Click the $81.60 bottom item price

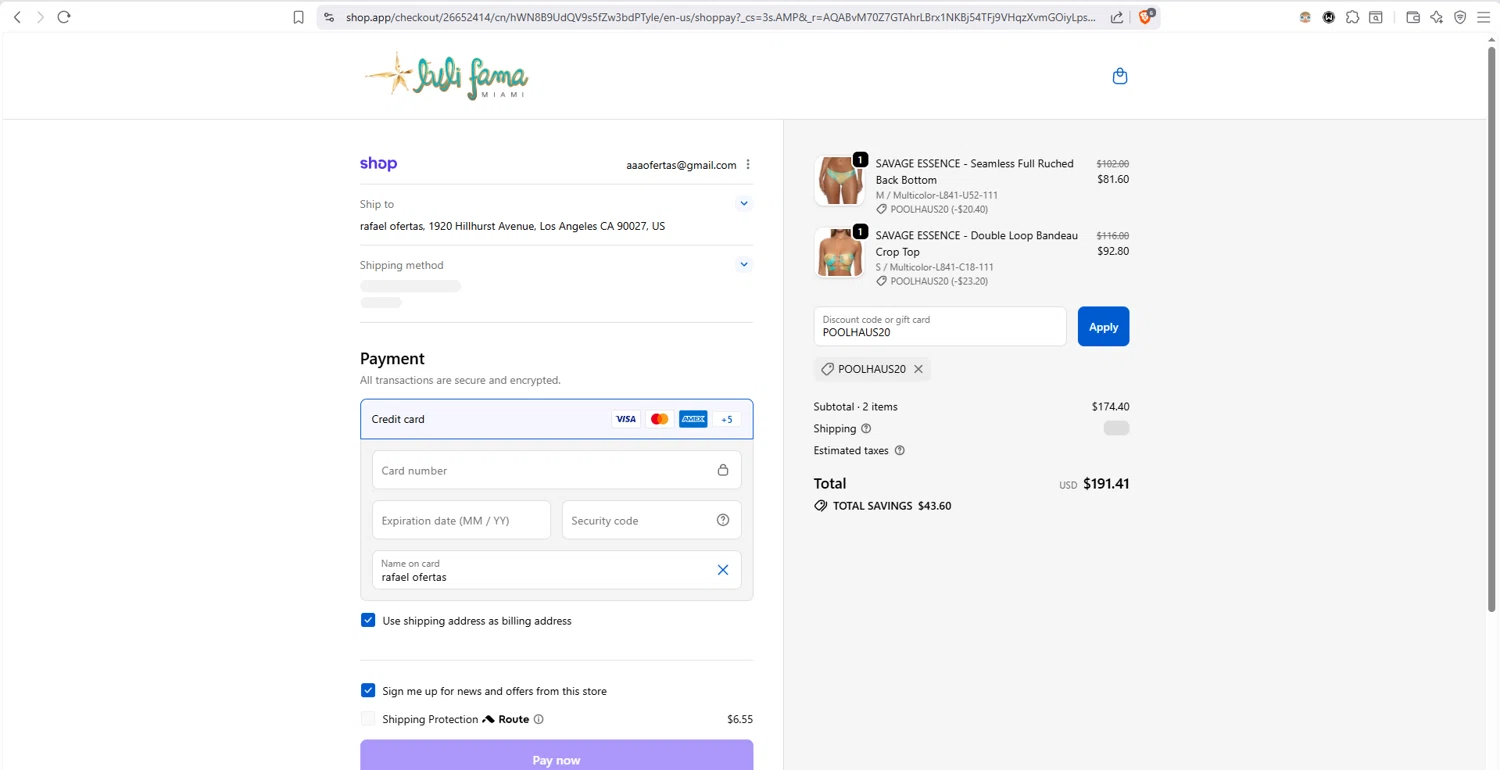point(1113,180)
